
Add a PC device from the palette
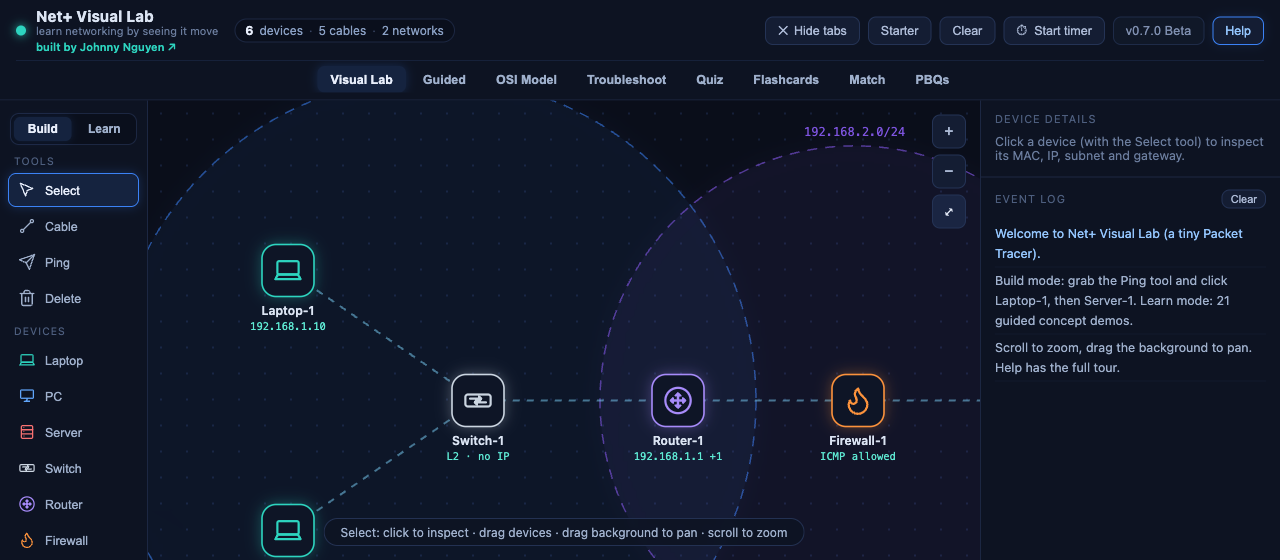click(x=73, y=396)
